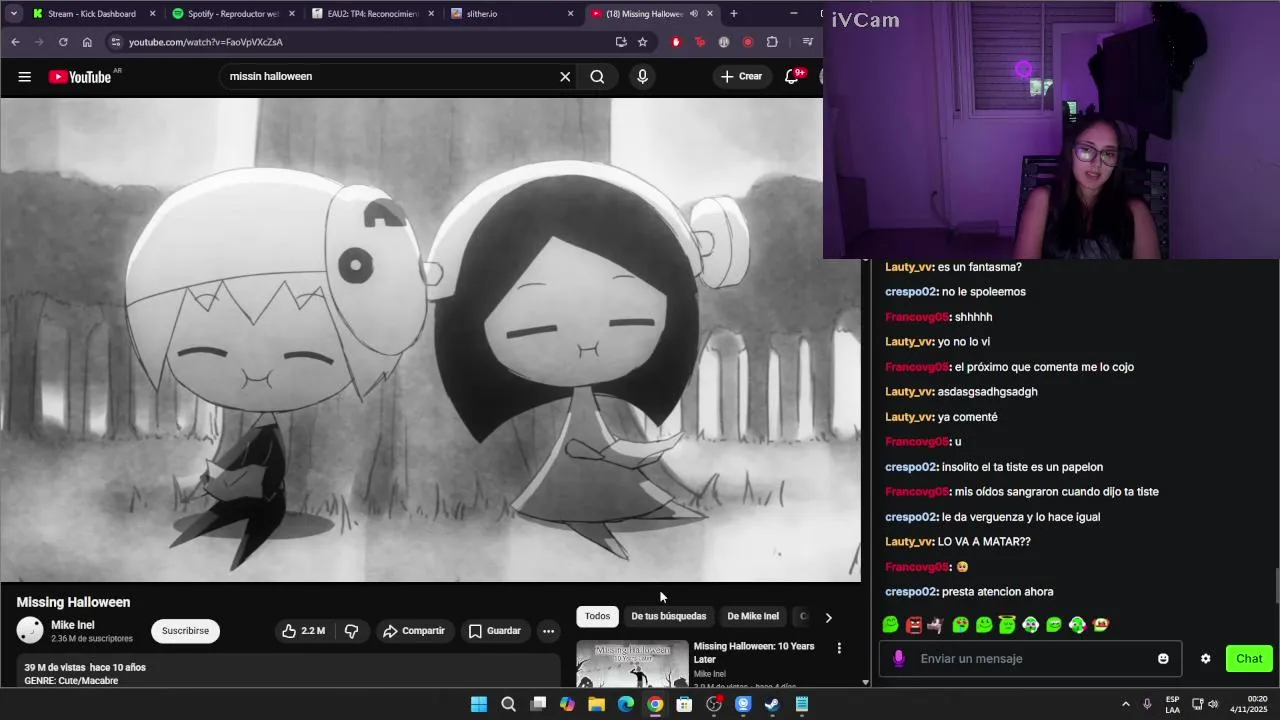Image resolution: width=1280 pixels, height=720 pixels.
Task: Open the emoji picker in chat input
Action: click(x=1163, y=659)
